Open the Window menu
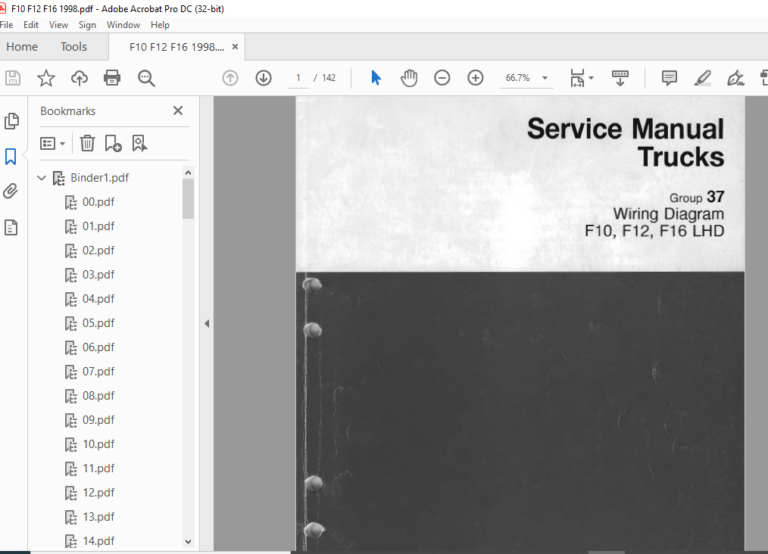Screen dimensions: 768x554 [x=123, y=24]
